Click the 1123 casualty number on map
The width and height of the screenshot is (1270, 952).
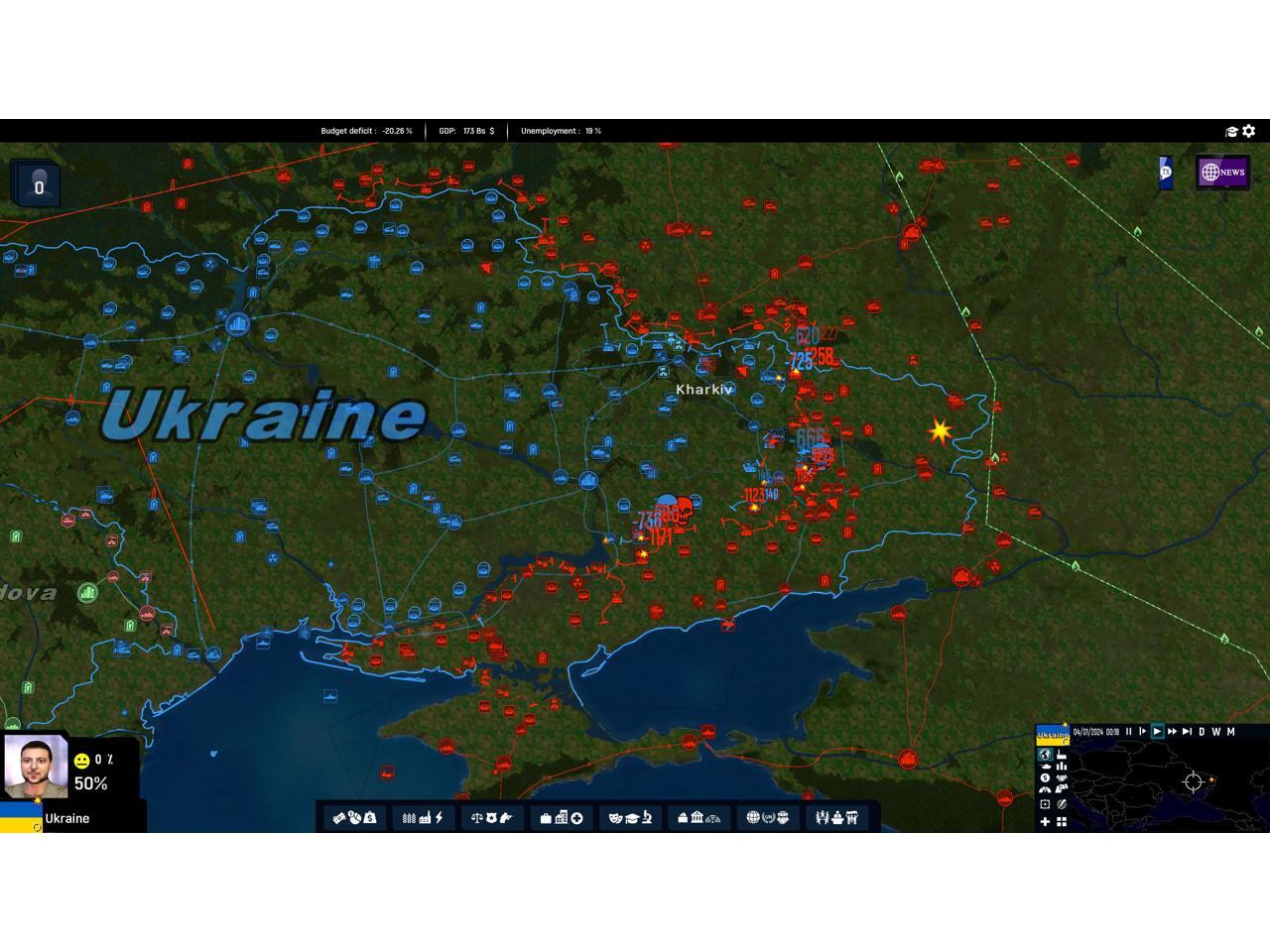click(754, 495)
